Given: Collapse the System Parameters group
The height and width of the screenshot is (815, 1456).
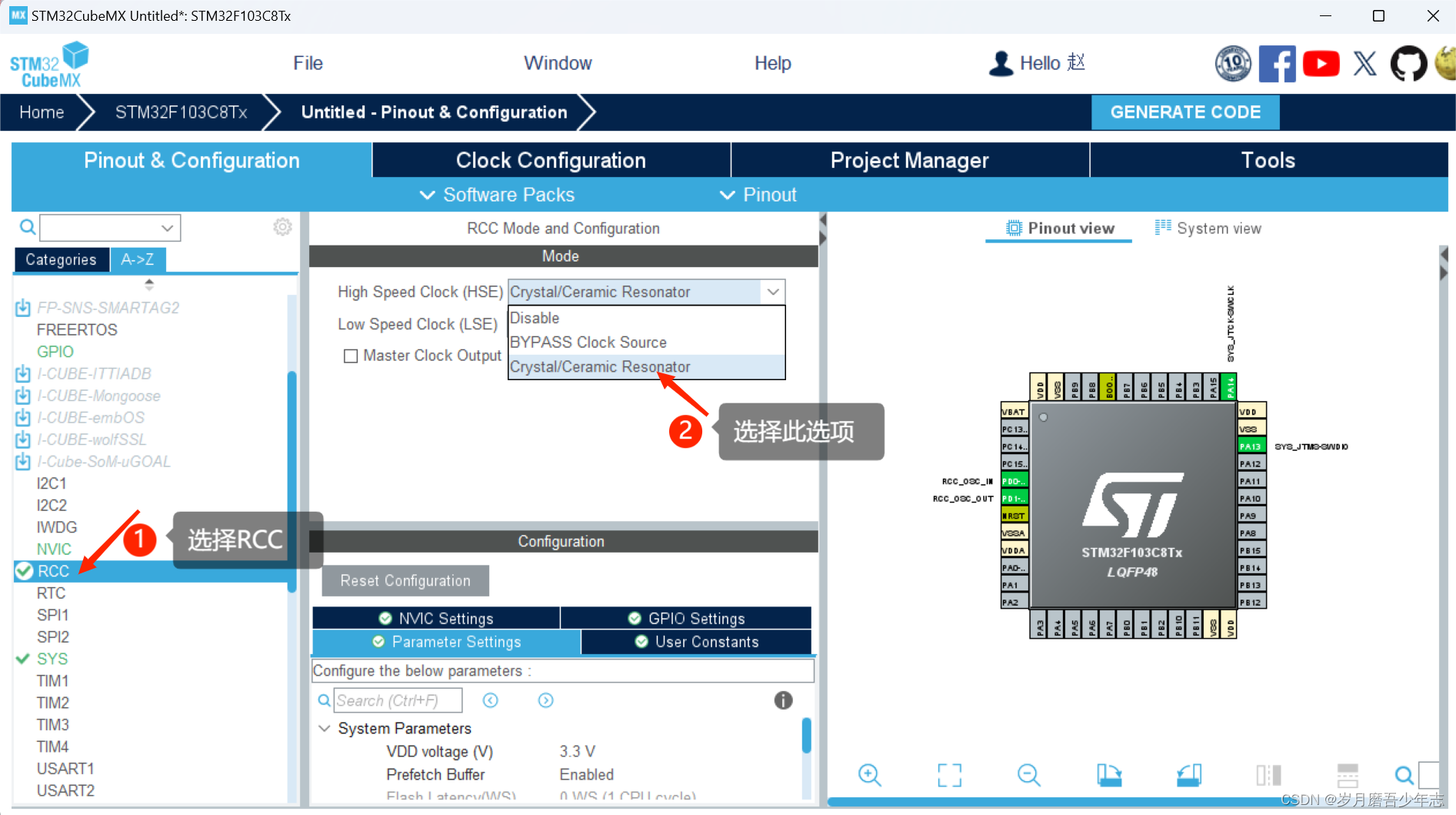Looking at the screenshot, I should pyautogui.click(x=325, y=728).
